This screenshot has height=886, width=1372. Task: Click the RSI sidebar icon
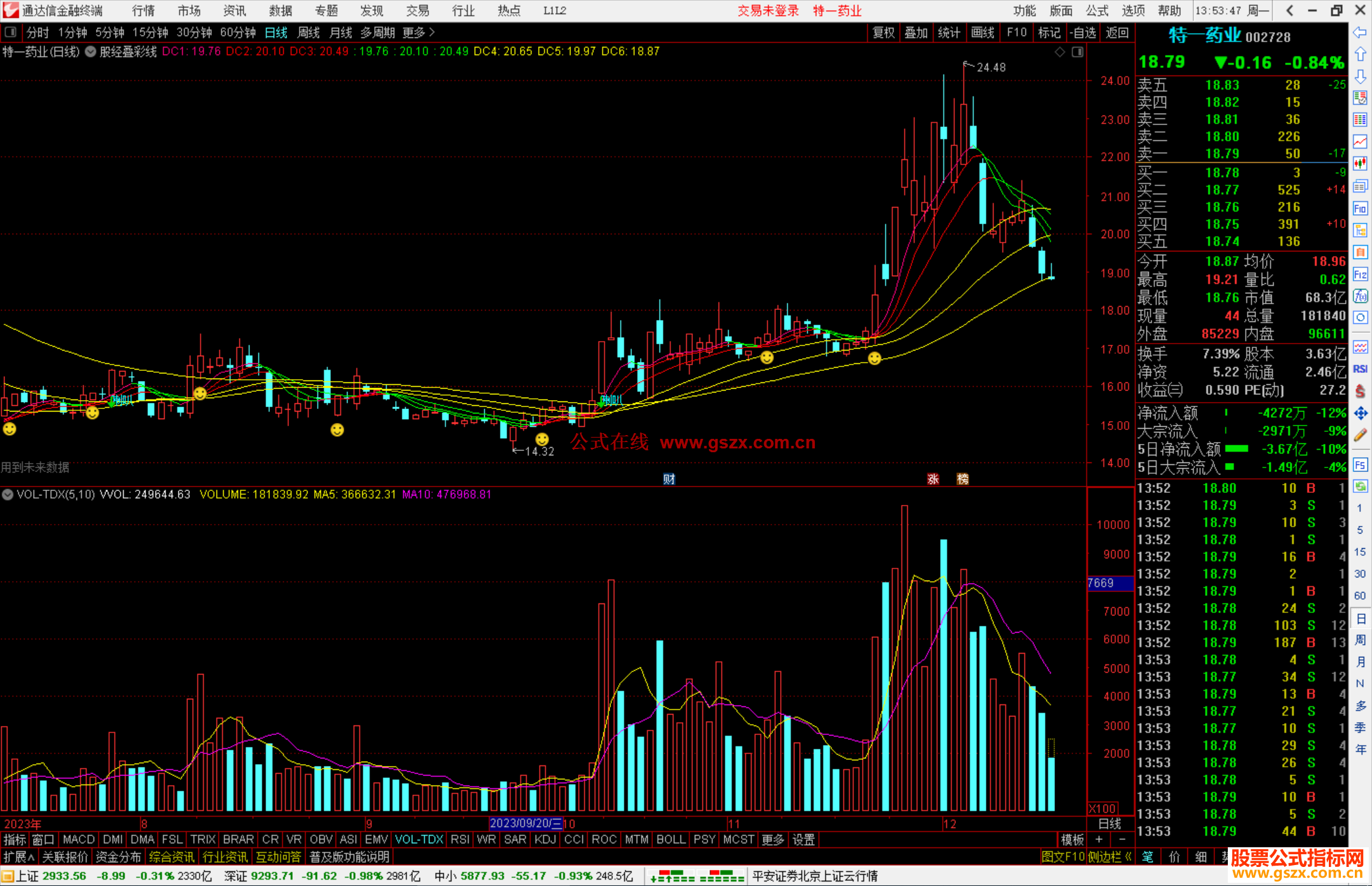coord(1360,369)
